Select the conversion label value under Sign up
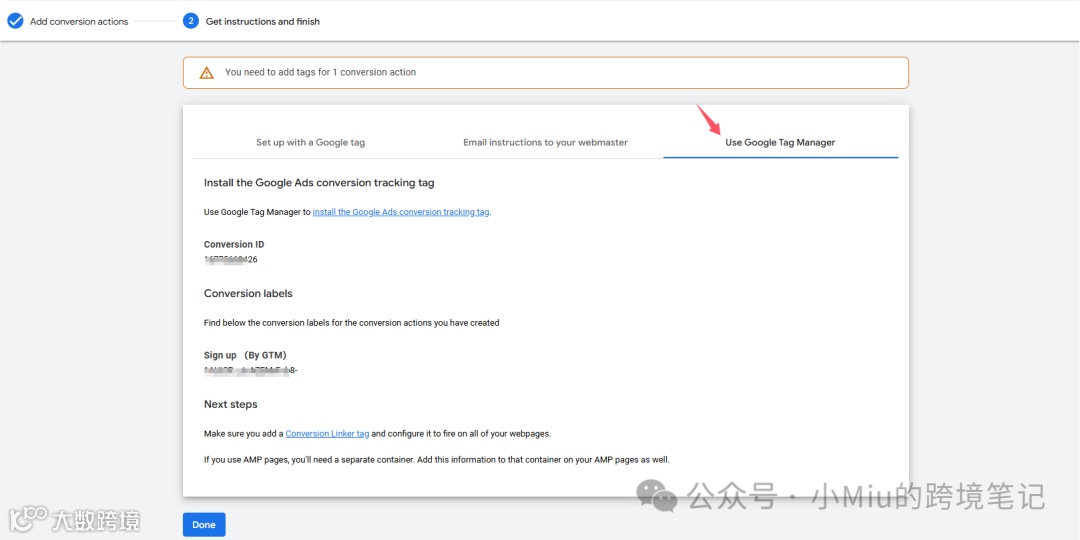 (x=251, y=371)
